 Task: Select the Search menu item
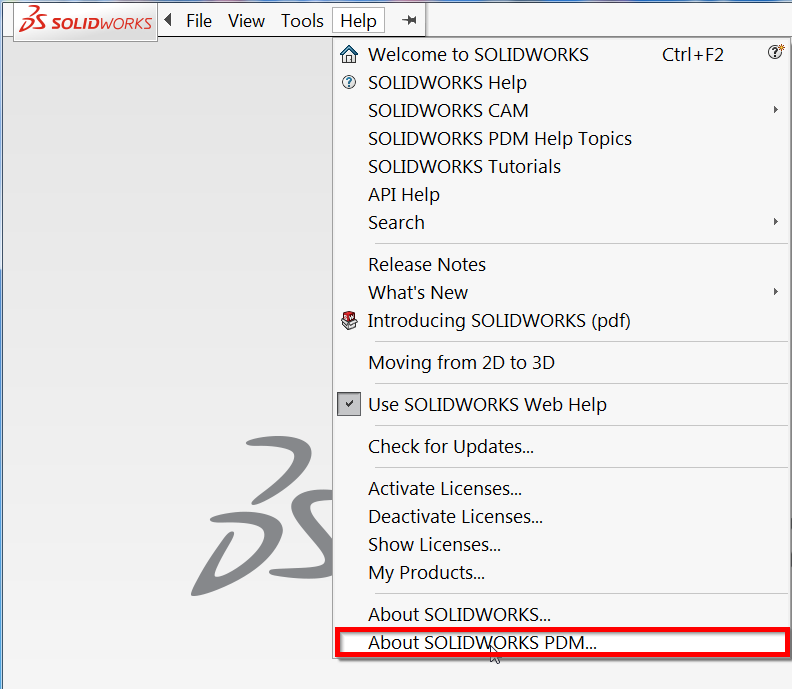pos(396,222)
